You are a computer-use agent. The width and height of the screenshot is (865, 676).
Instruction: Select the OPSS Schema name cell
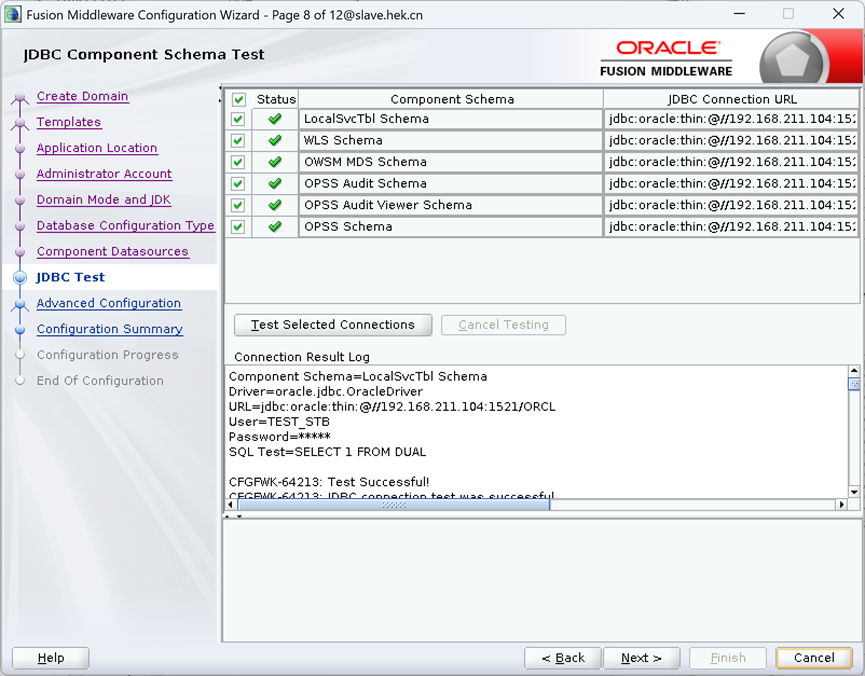(451, 226)
